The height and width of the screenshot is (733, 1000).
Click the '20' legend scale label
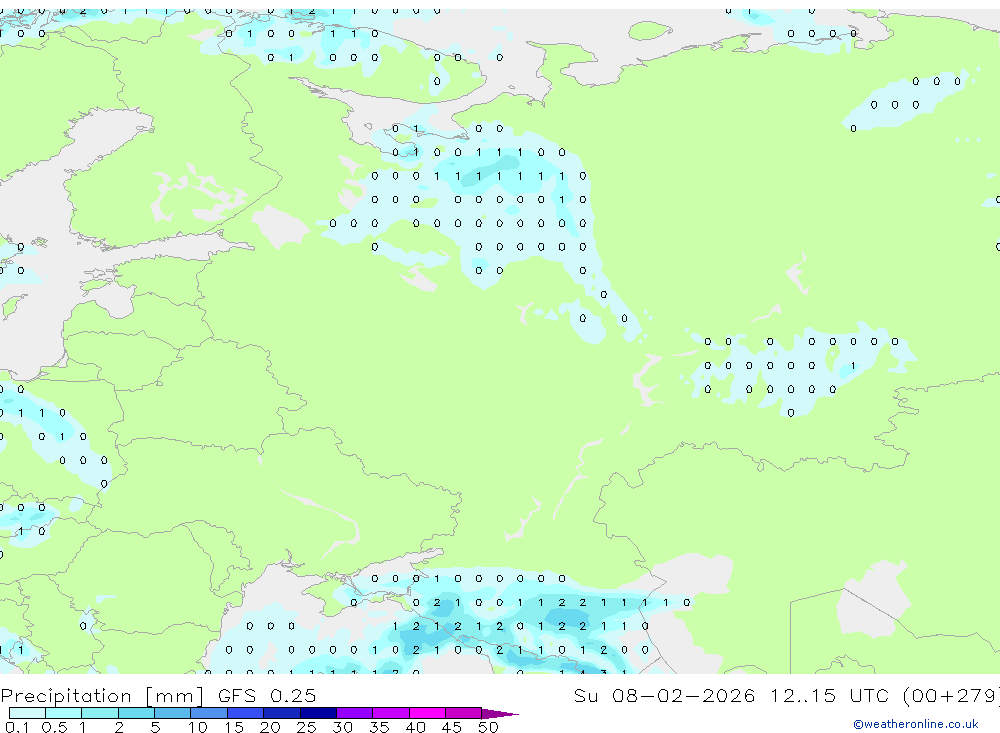270,727
